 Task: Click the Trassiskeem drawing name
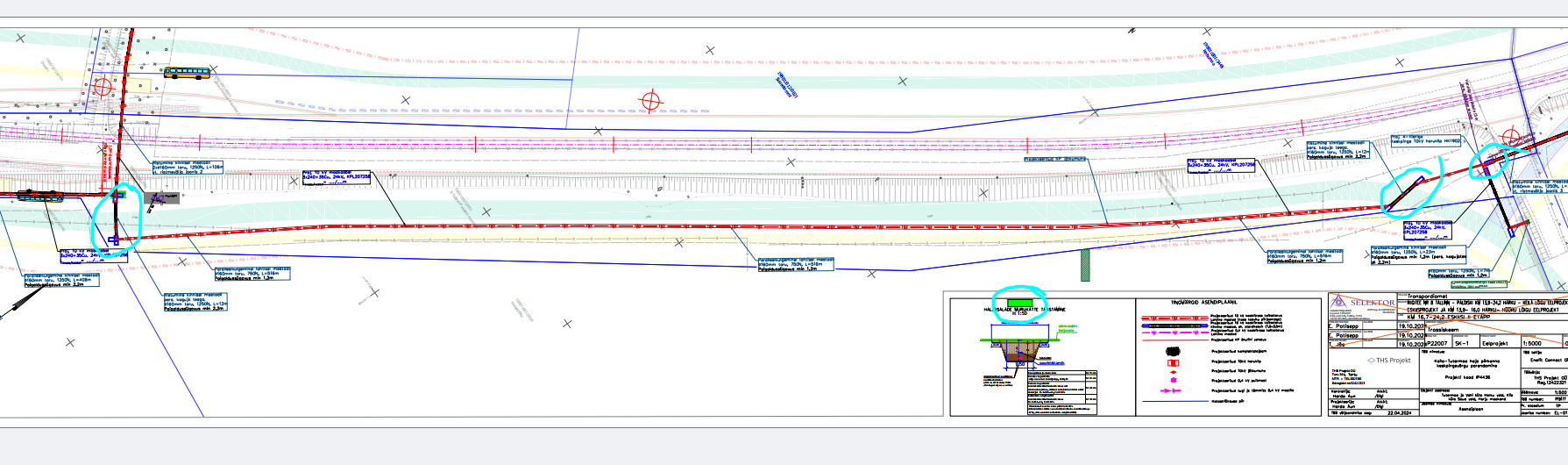pos(1443,331)
